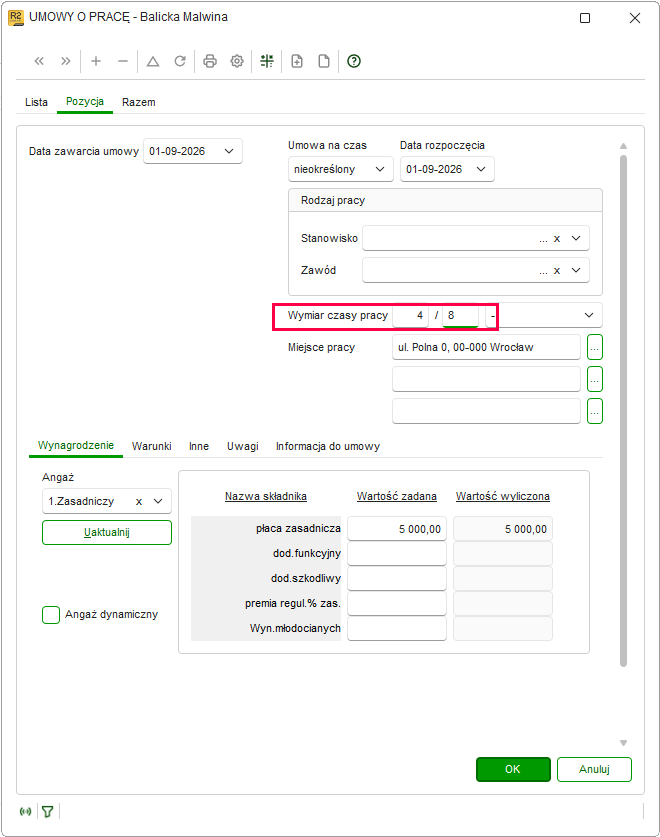660x837 pixels.
Task: Open the Warunki tab
Action: 152,446
